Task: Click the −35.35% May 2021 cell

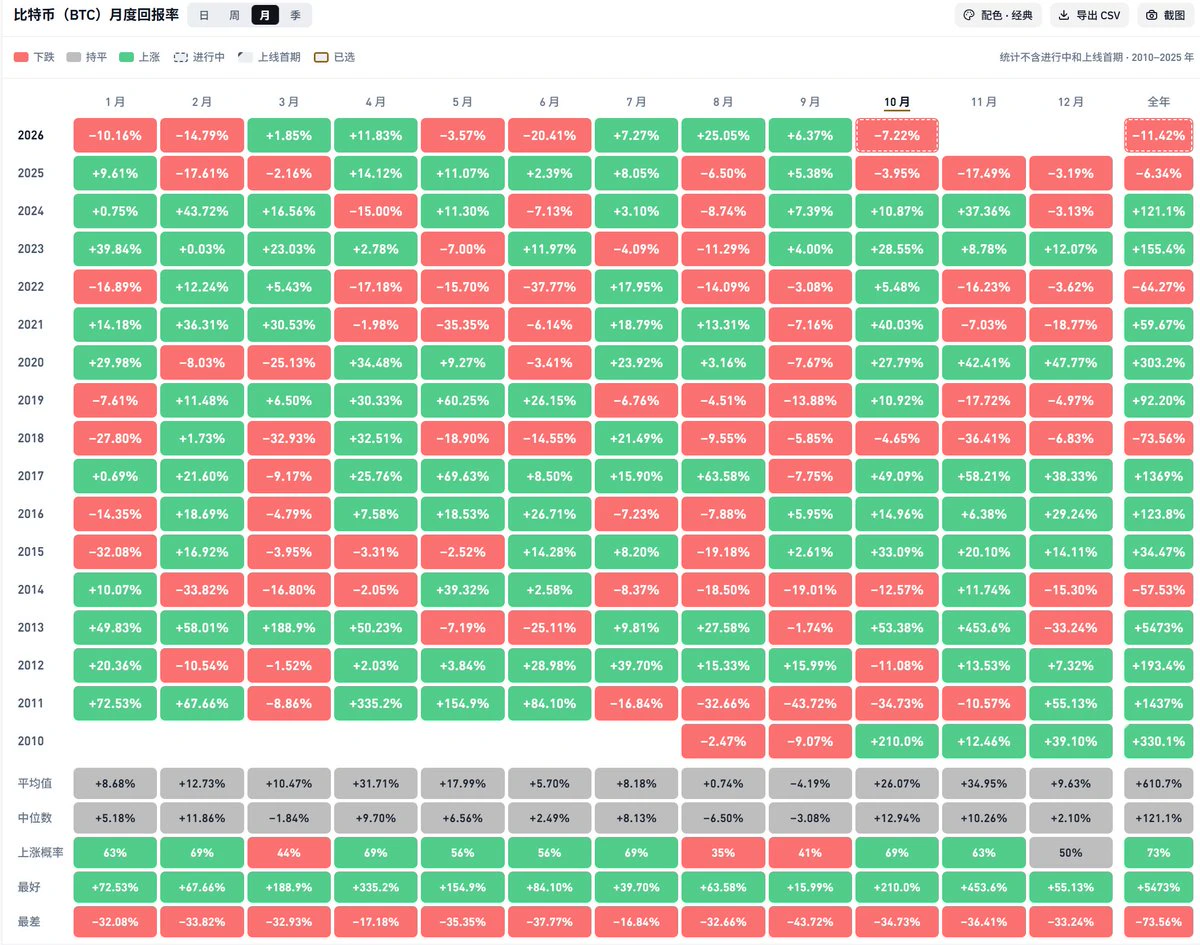Action: pyautogui.click(x=463, y=325)
